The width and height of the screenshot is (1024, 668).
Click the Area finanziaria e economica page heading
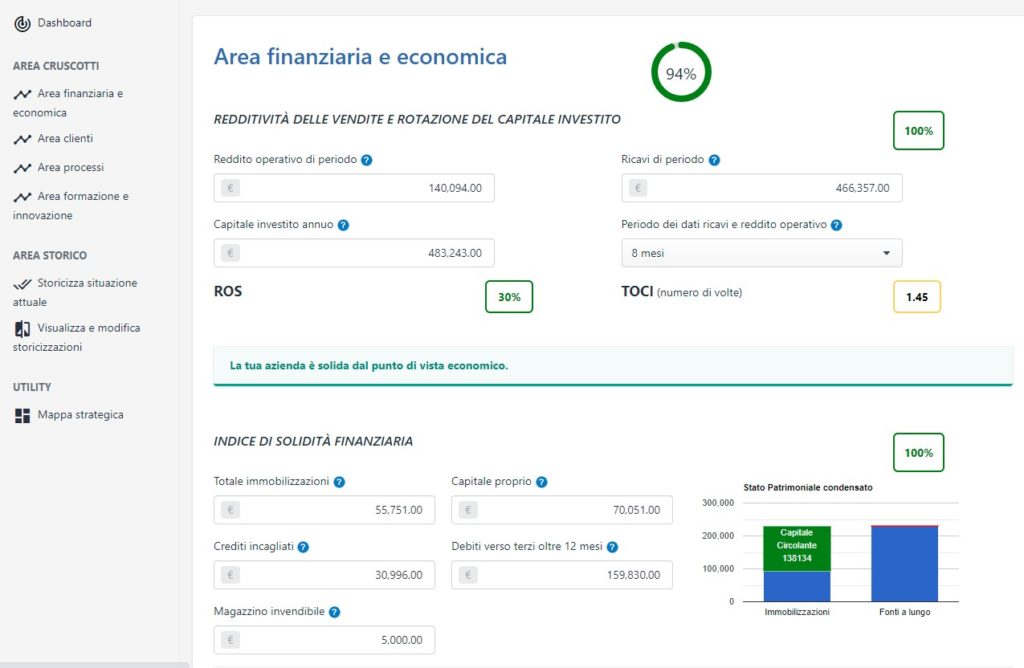360,57
